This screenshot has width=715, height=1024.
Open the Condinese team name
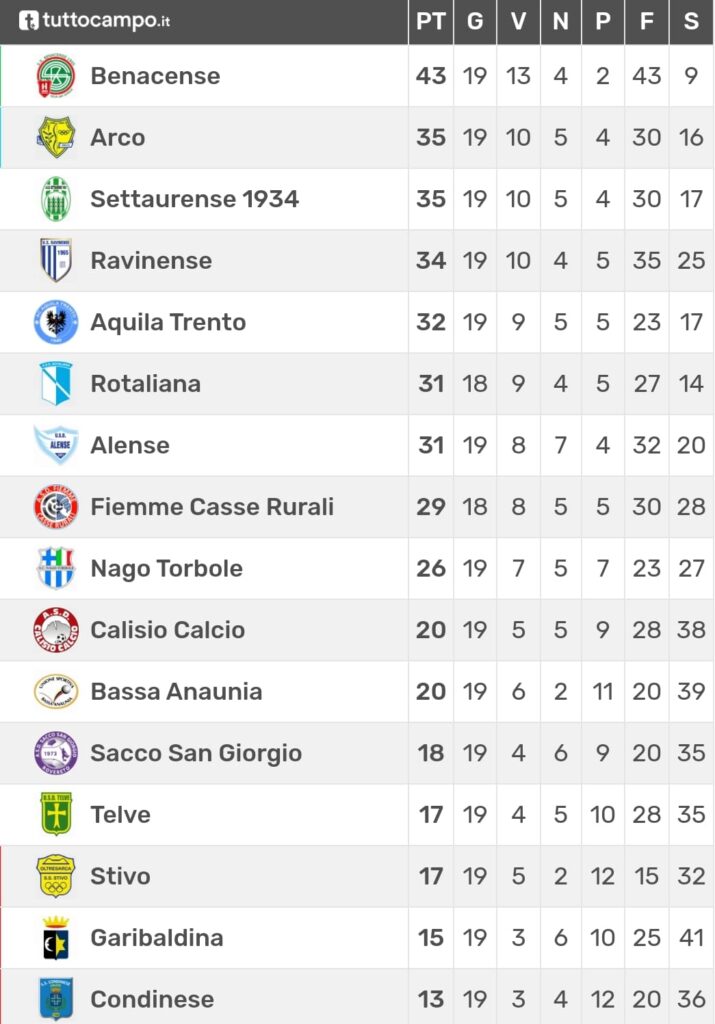(x=152, y=999)
